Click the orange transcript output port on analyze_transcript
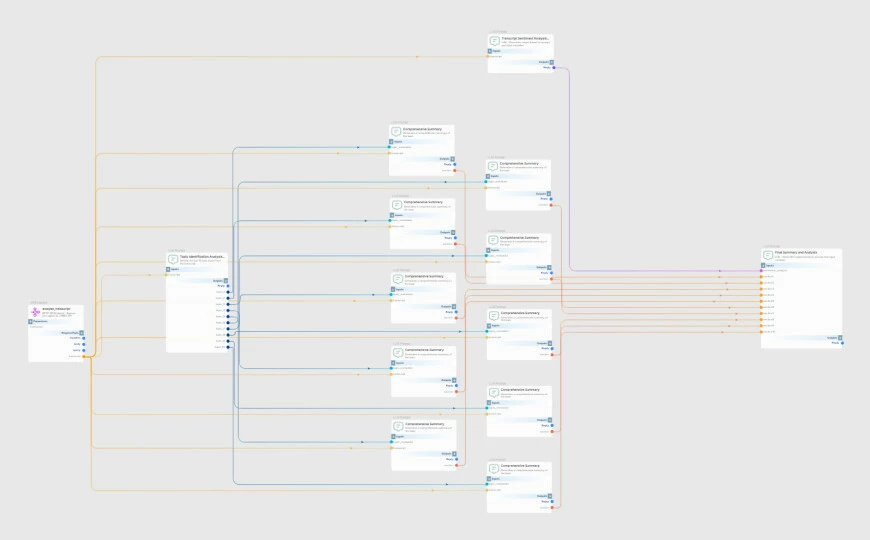The height and width of the screenshot is (540, 870). pos(84,356)
